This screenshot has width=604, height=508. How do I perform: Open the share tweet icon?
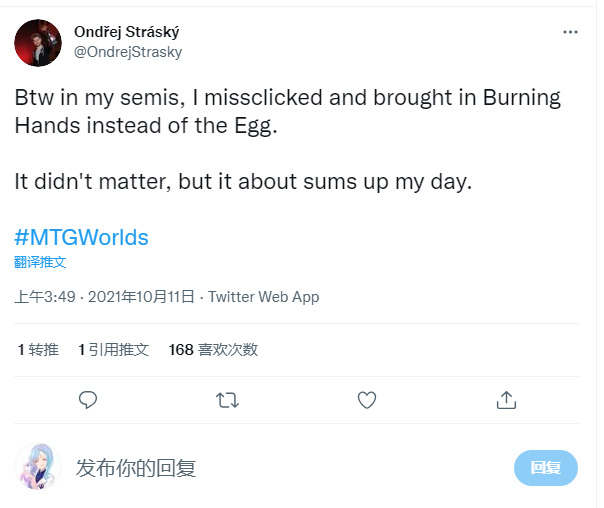pyautogui.click(x=506, y=400)
